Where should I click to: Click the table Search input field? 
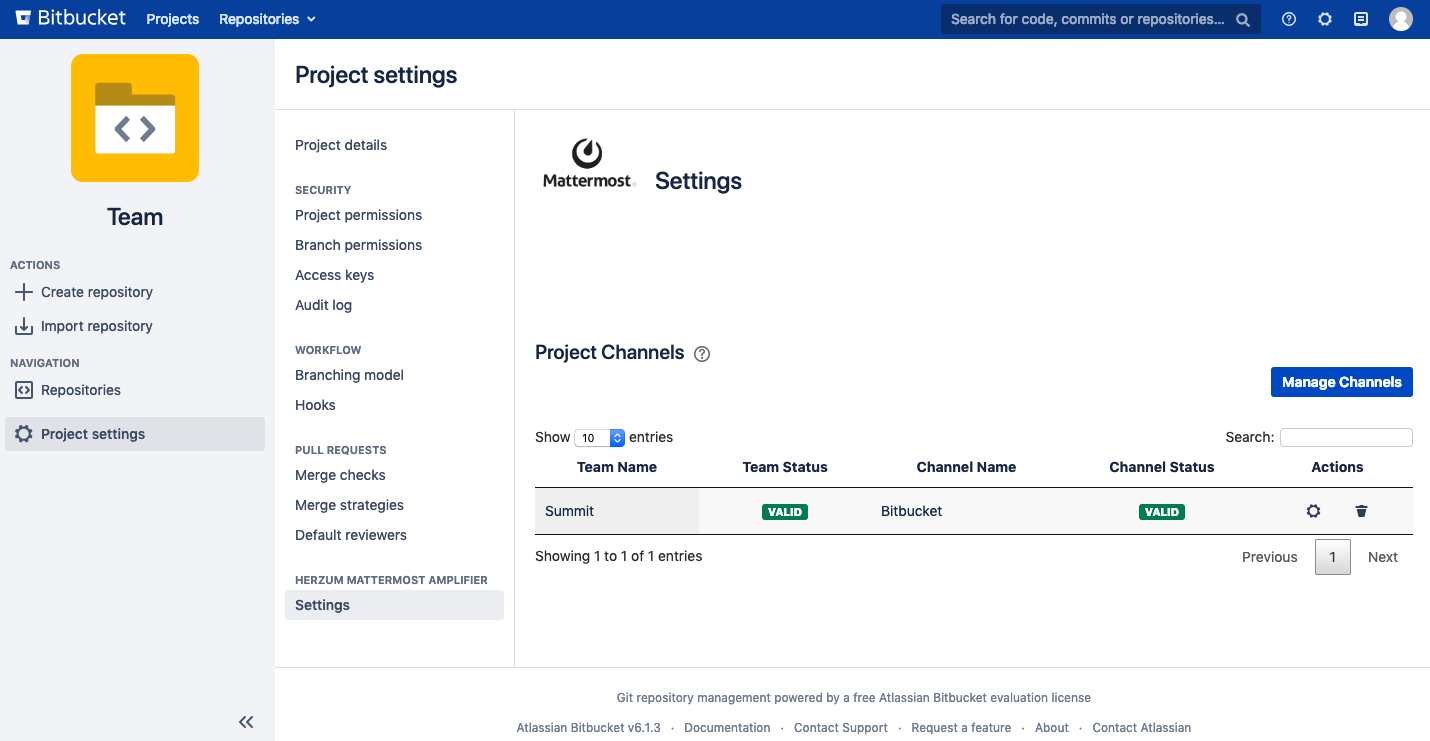tap(1346, 437)
